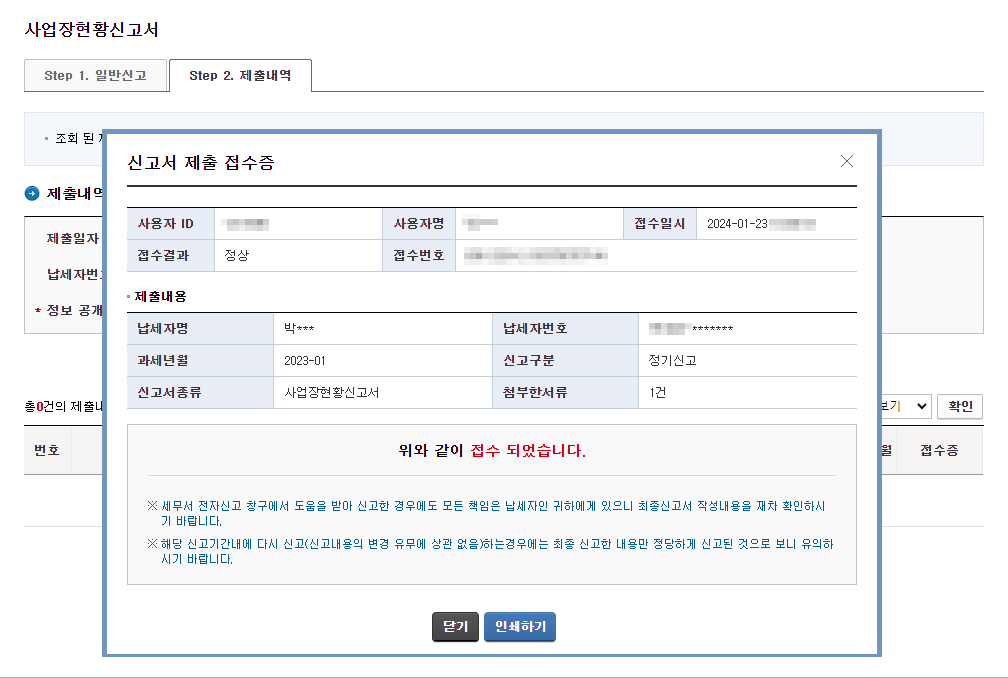This screenshot has height=678, width=1008.
Task: Click the 확인 button on the right side
Action: pos(959,406)
